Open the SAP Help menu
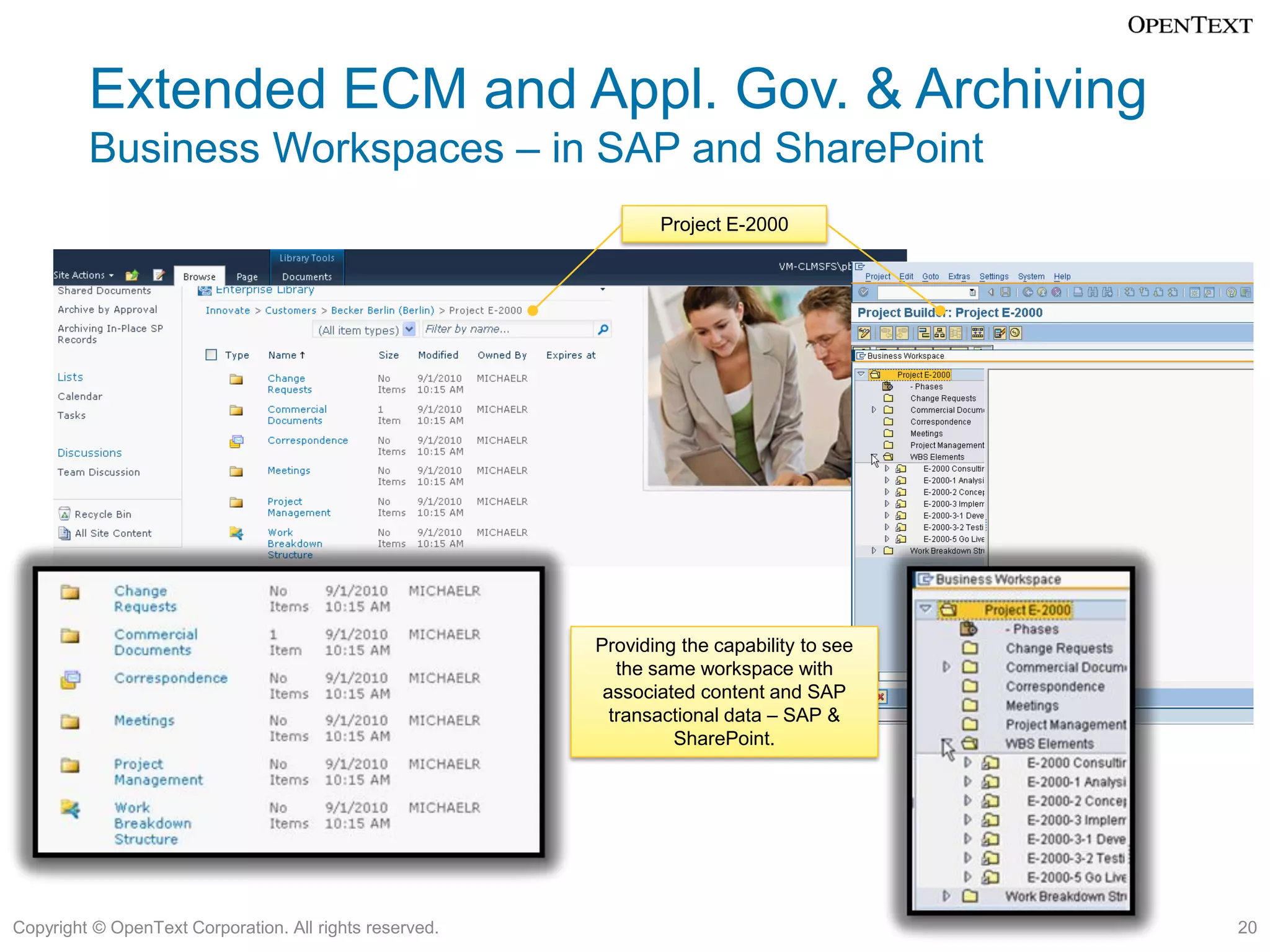 (1062, 276)
